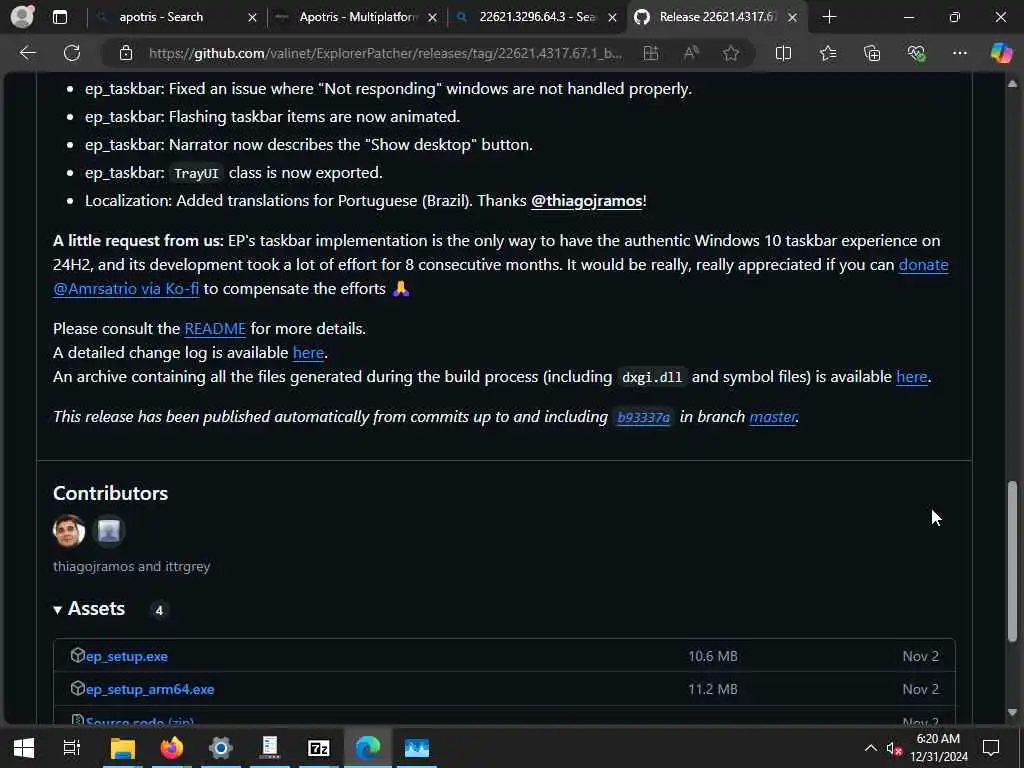Click the page vertical scrollbar thumb
Screen dimensions: 1024x768
coord(1012,562)
